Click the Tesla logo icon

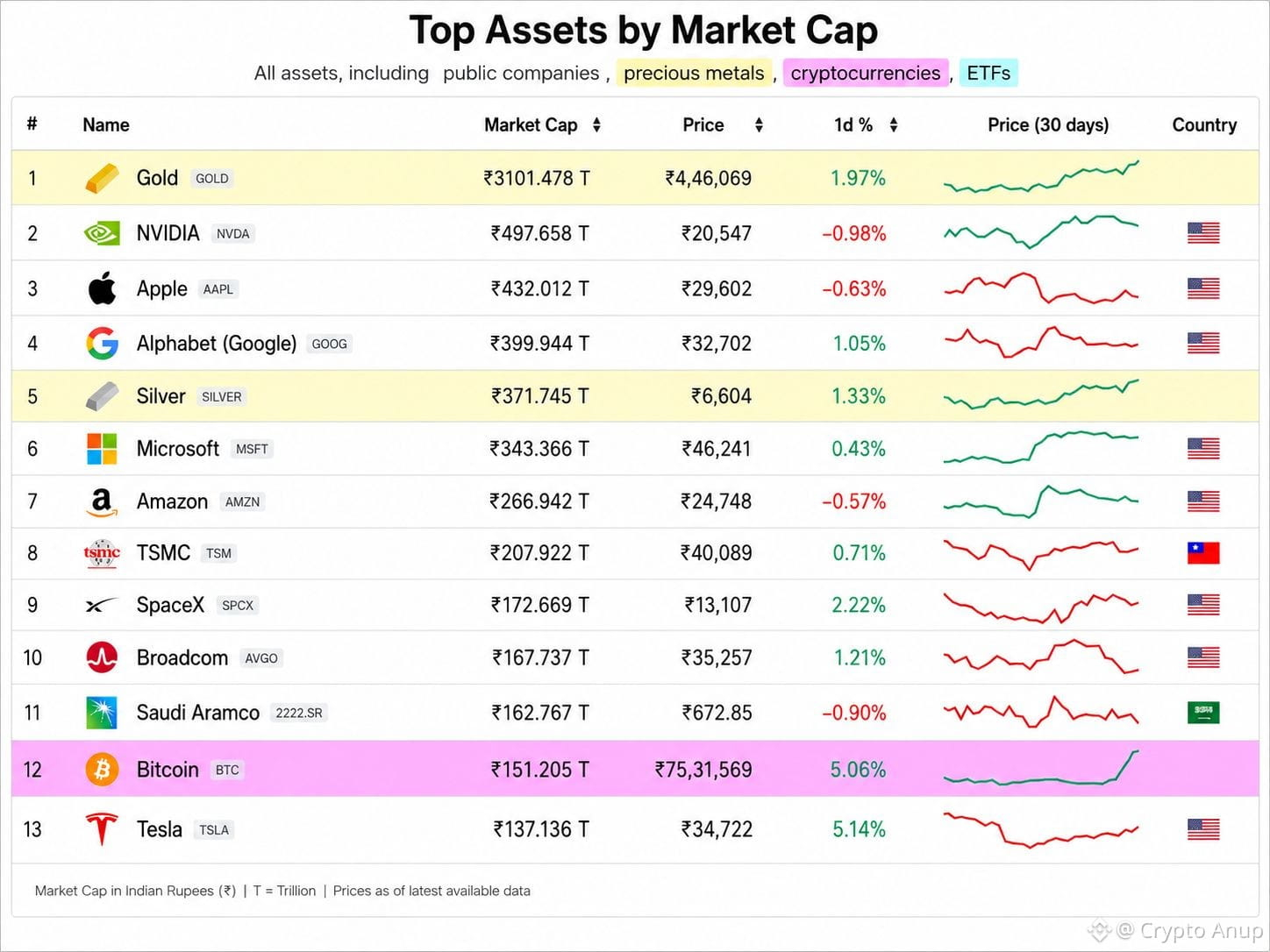tap(102, 829)
